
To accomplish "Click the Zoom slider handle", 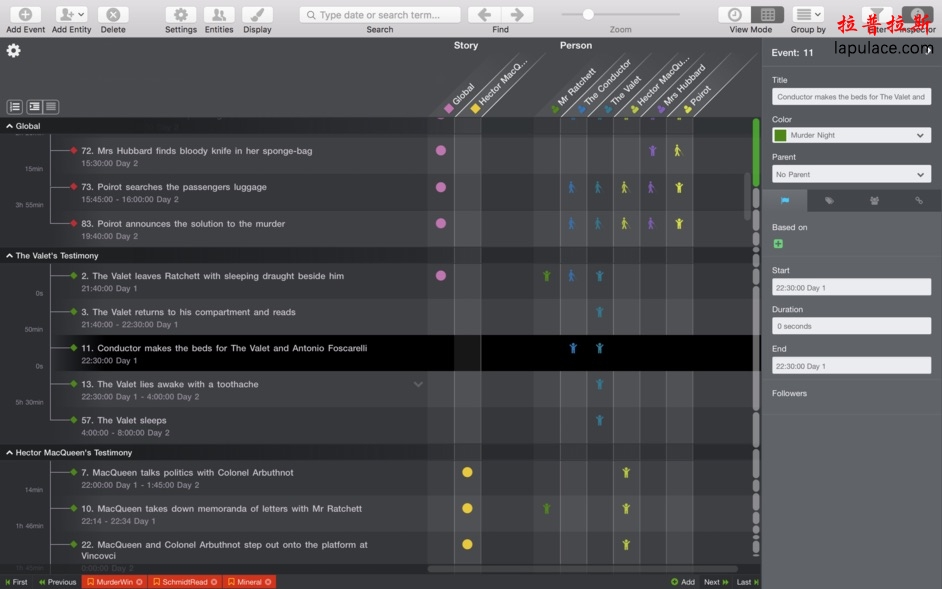I will (588, 14).
